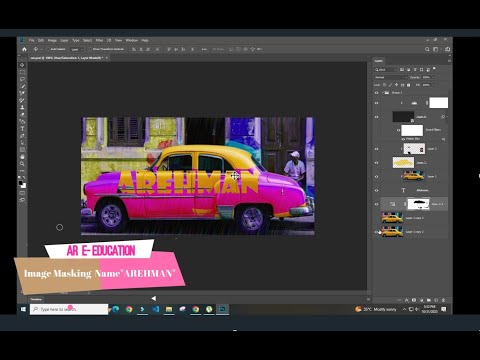Open File Explorer from the taskbar

click(x=169, y=309)
